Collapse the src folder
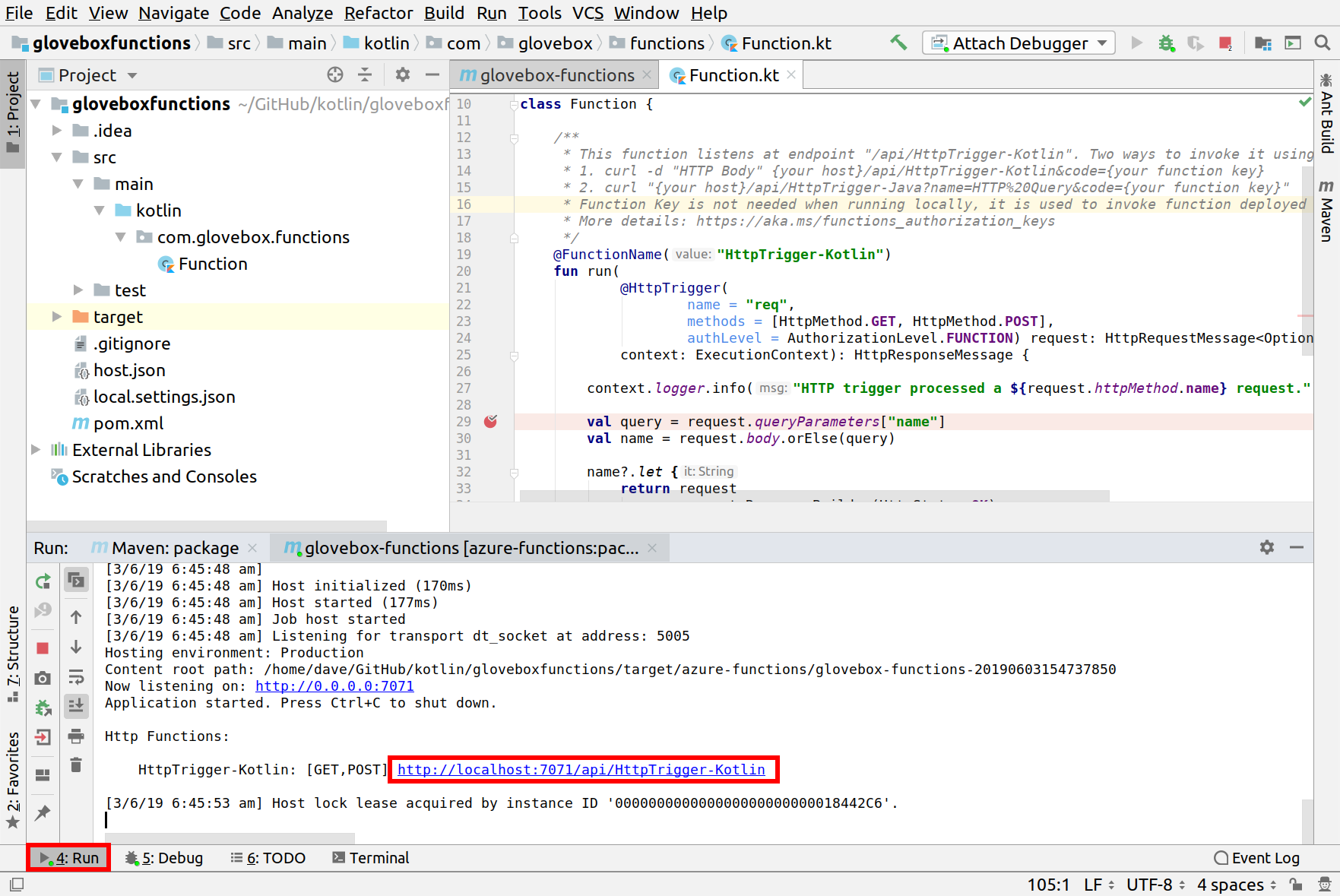The image size is (1340, 896). pyautogui.click(x=57, y=157)
